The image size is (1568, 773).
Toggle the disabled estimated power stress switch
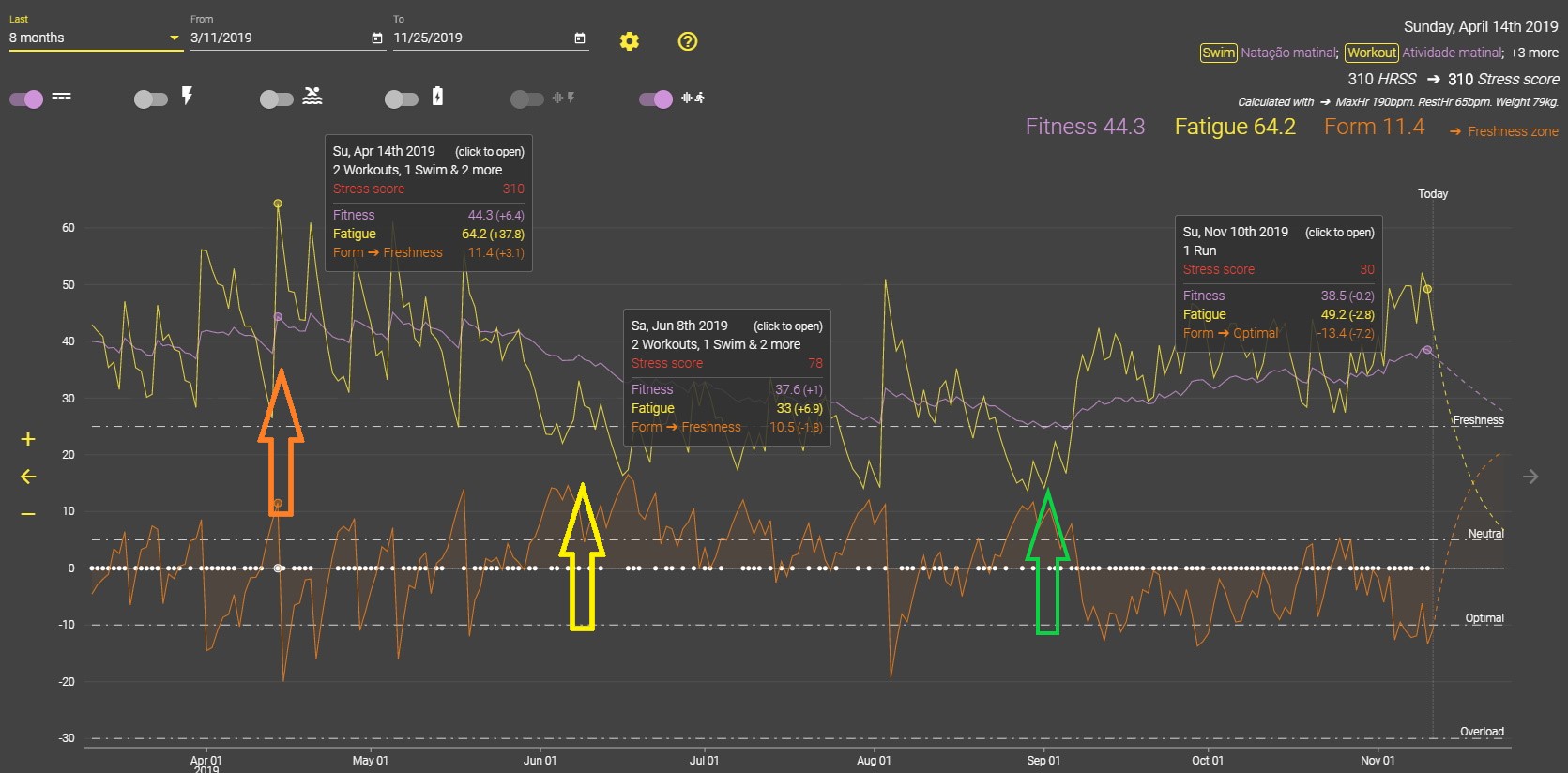pos(527,99)
